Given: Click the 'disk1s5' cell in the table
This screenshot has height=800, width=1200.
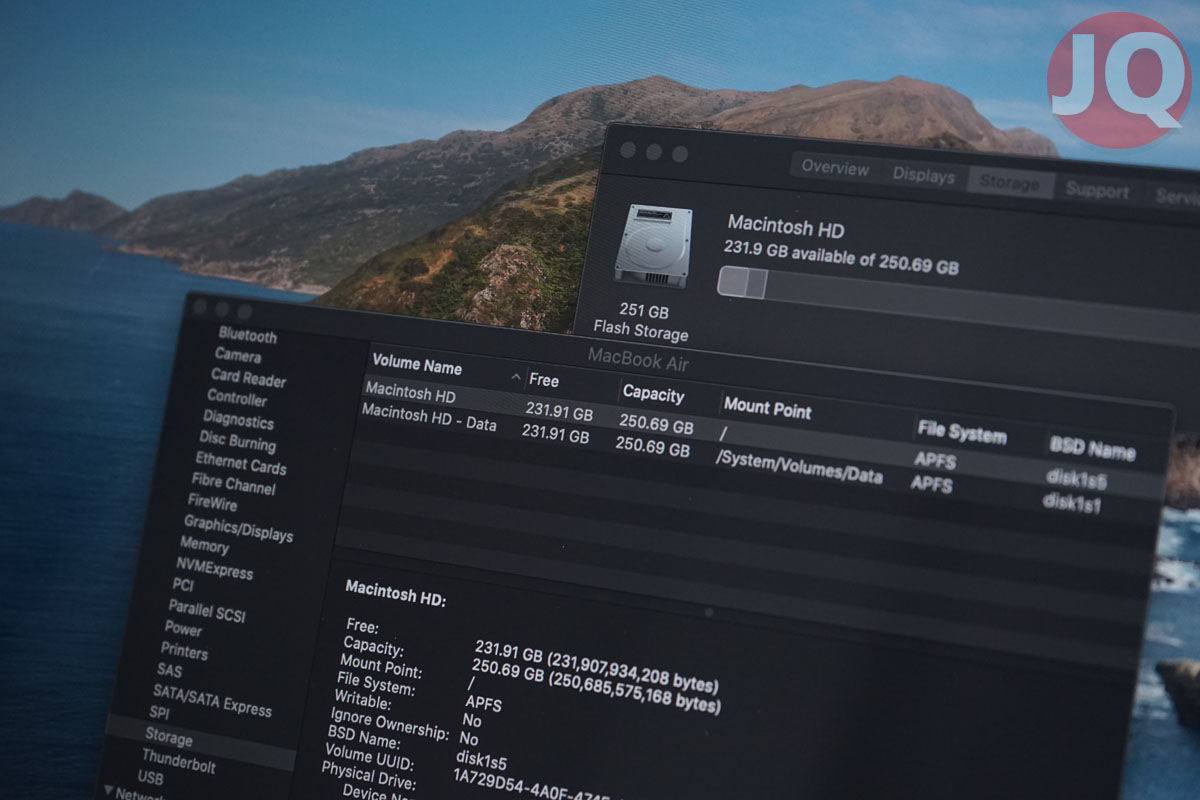Looking at the screenshot, I should coord(1076,478).
